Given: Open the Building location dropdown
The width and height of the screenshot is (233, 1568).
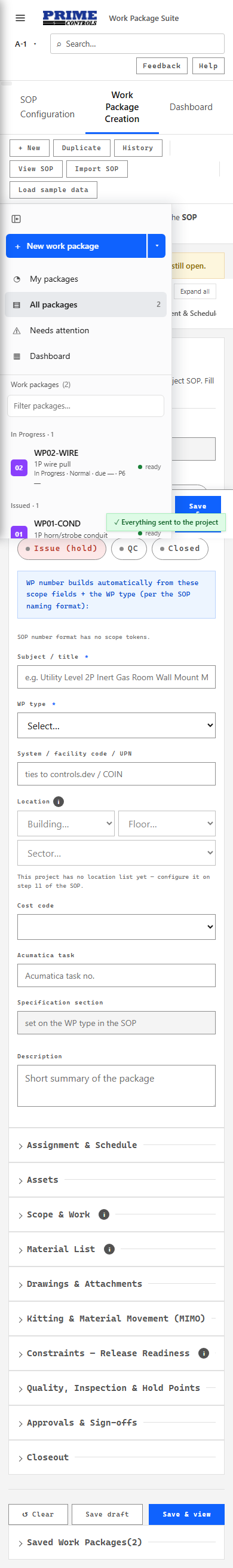Looking at the screenshot, I should 66,824.
